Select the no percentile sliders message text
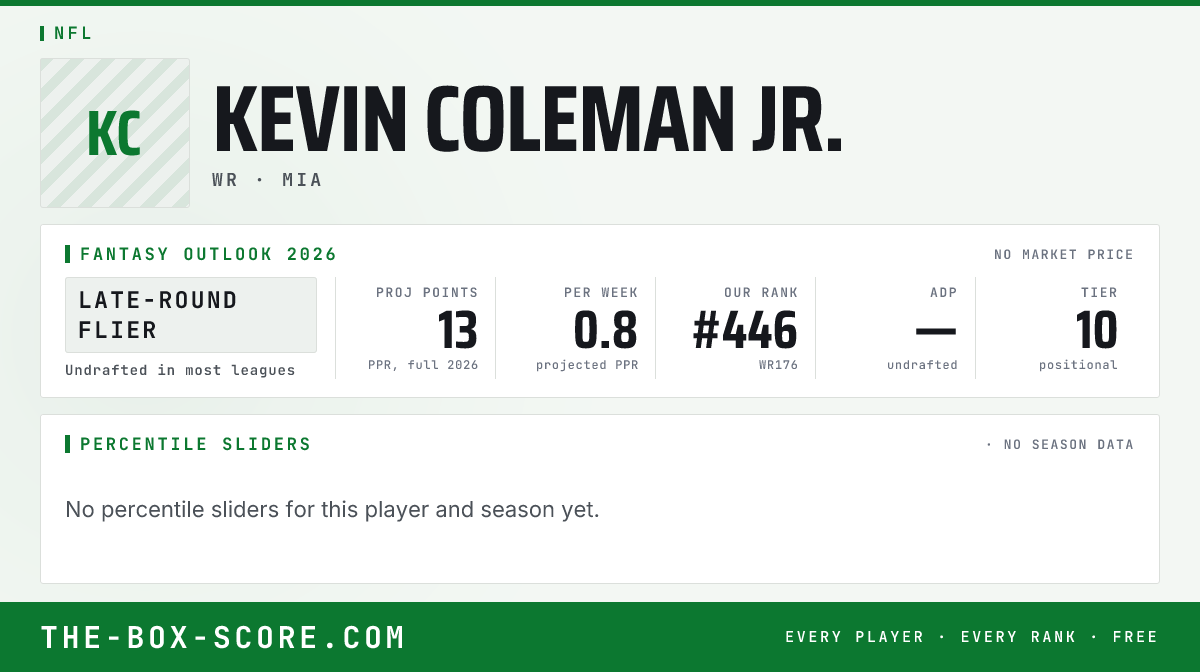 [x=332, y=509]
